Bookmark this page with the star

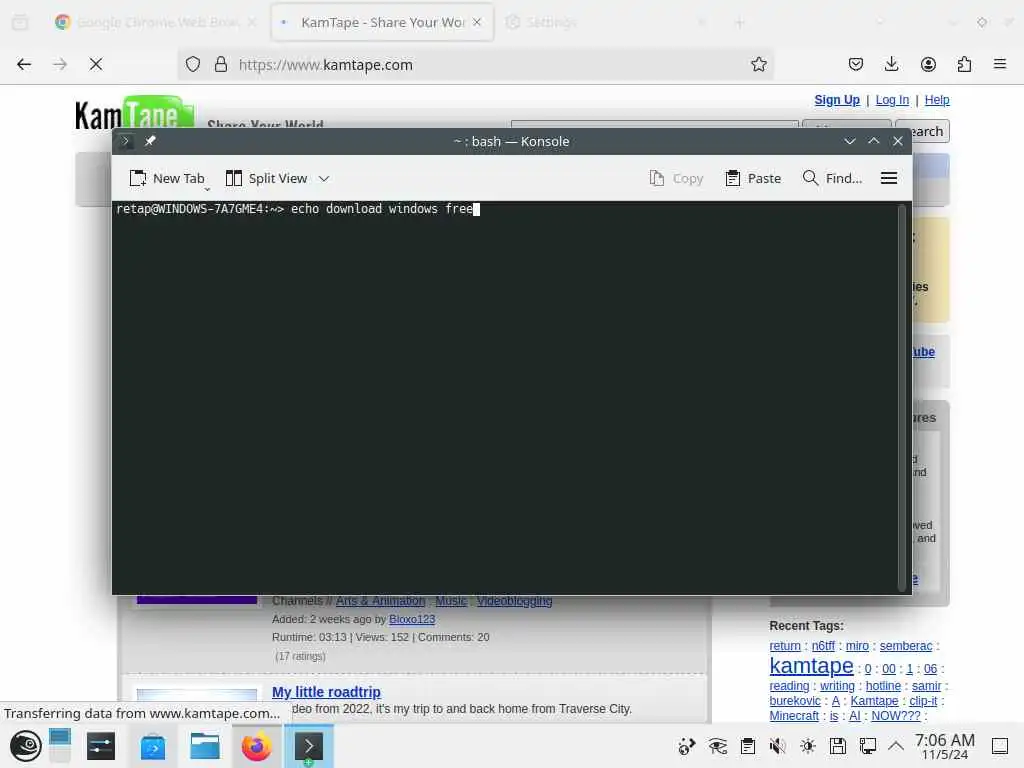(758, 64)
